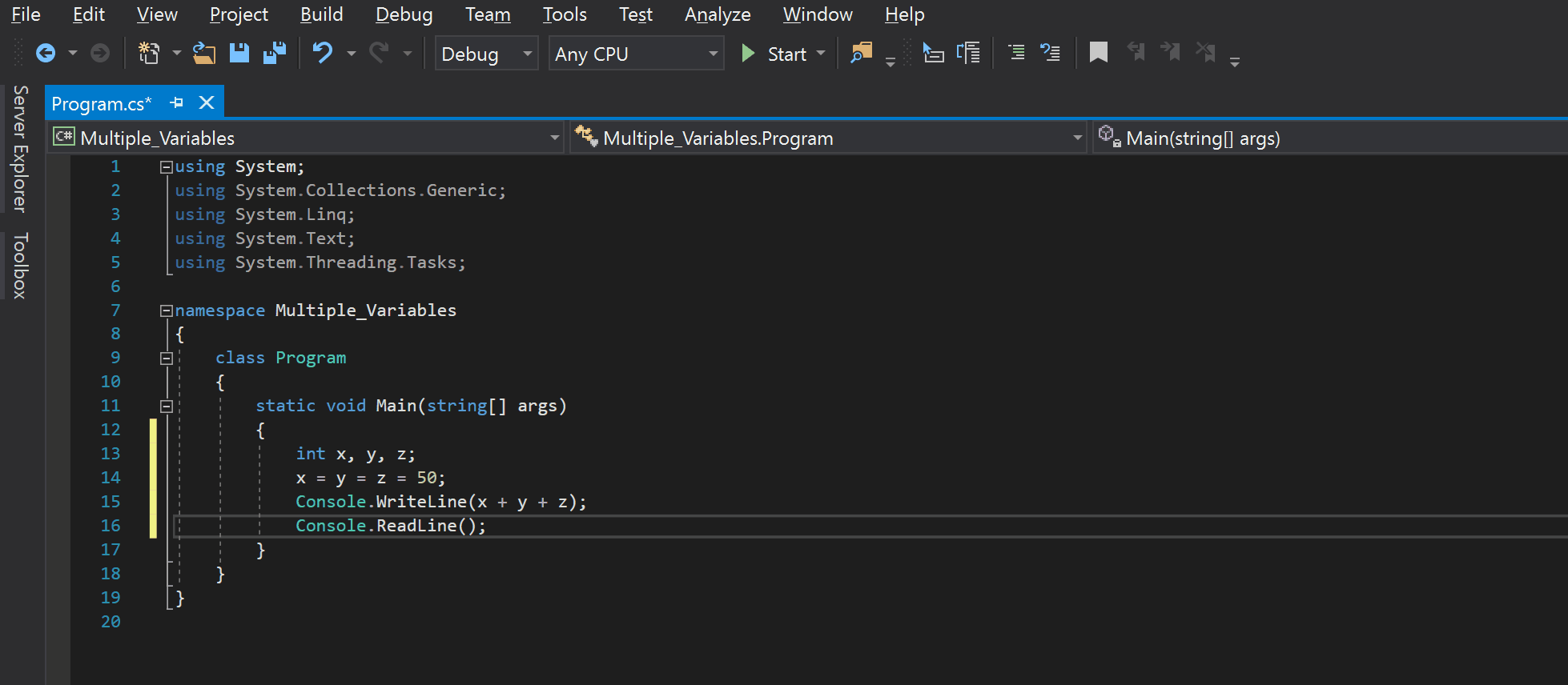The width and height of the screenshot is (1568, 685).
Task: Click 'using System.Linq;' on line 3
Action: tap(264, 214)
